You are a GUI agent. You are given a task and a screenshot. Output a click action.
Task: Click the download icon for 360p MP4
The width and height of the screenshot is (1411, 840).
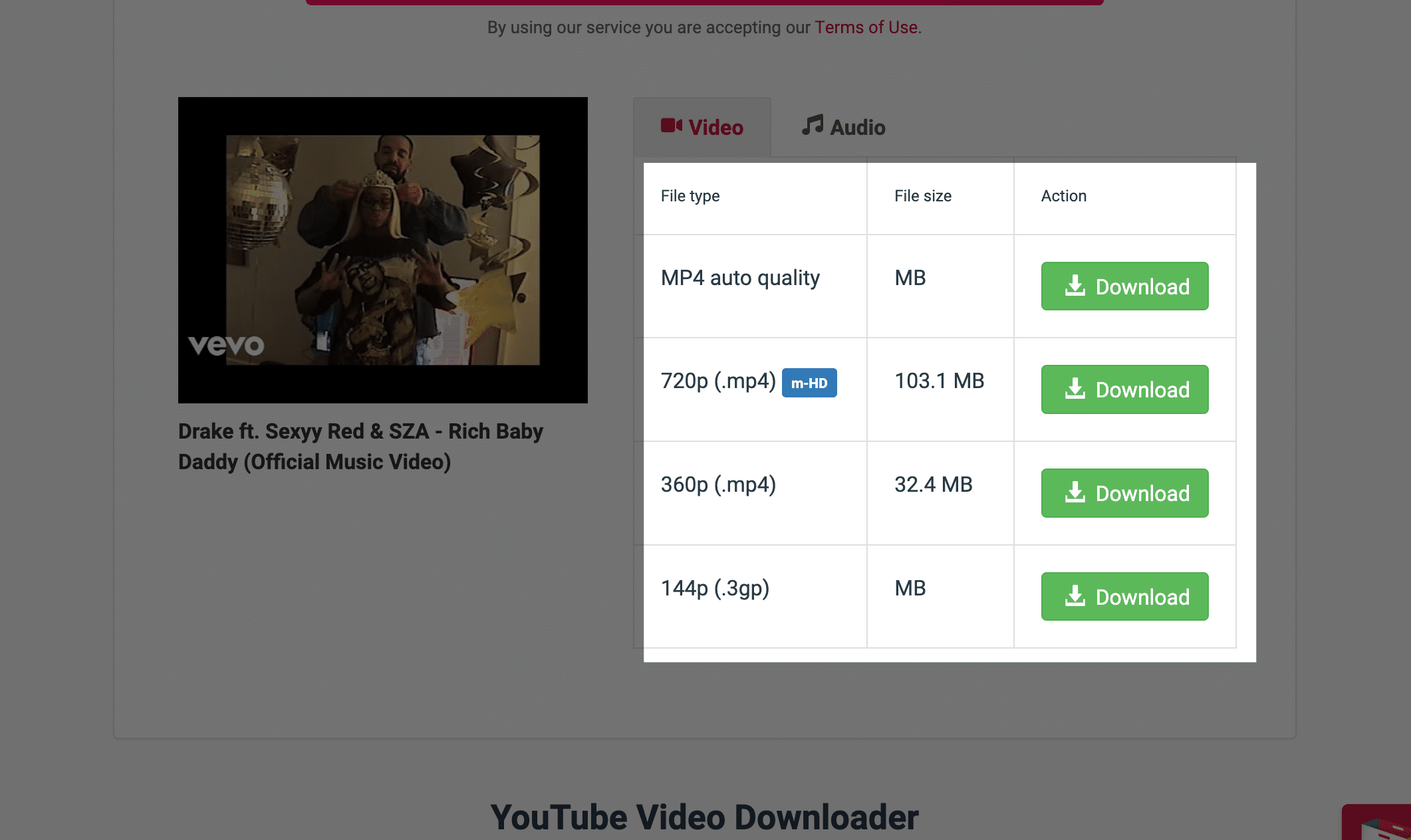1075,492
